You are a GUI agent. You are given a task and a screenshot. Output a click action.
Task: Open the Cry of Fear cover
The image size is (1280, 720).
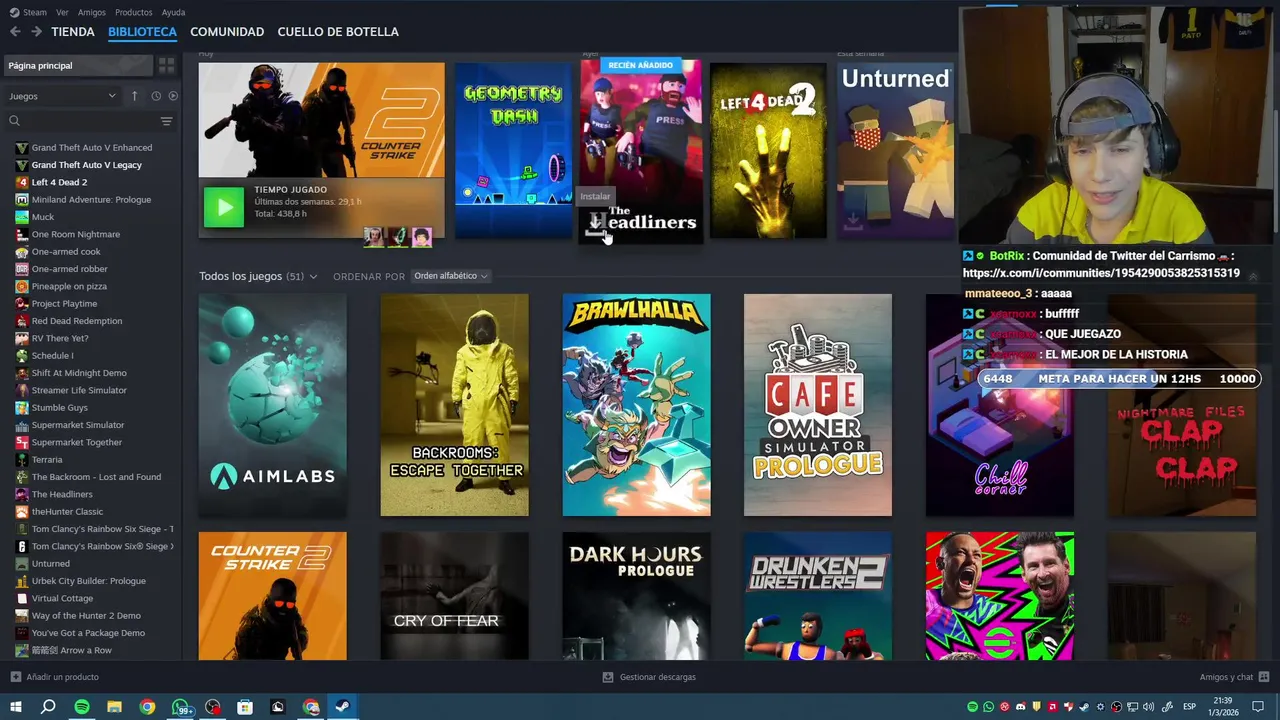[x=455, y=596]
